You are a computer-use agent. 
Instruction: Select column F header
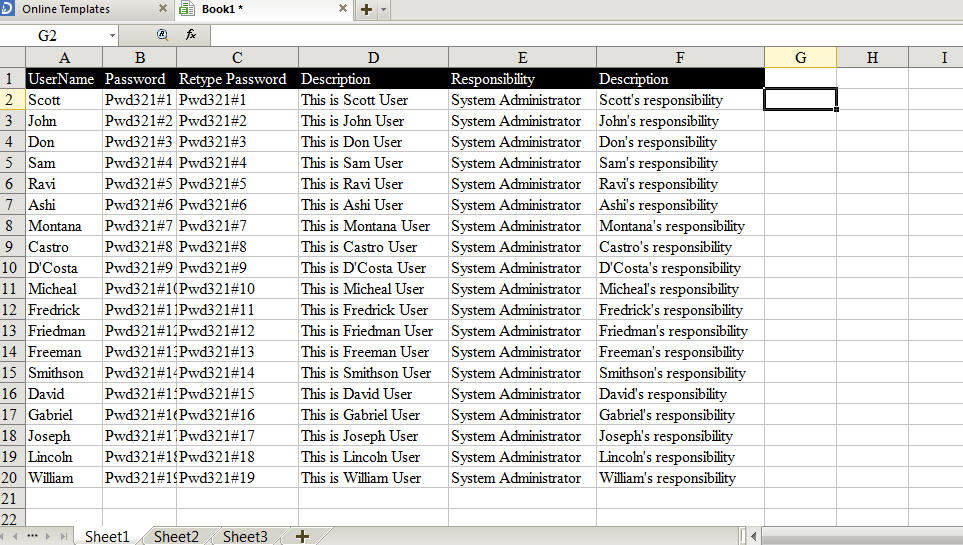click(680, 58)
